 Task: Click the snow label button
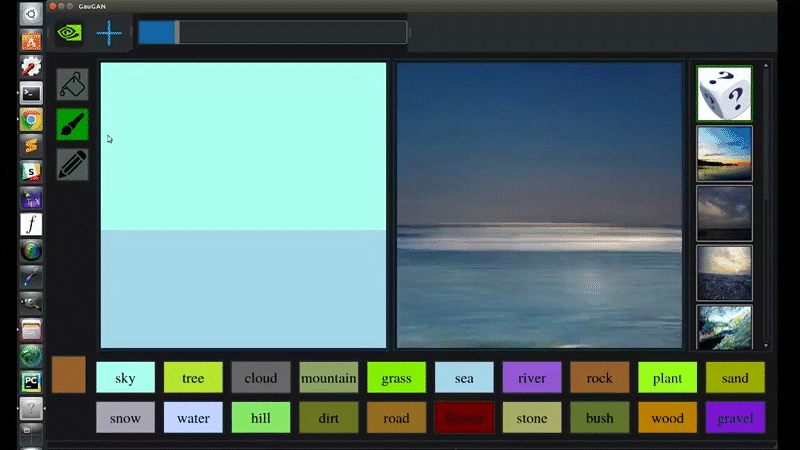pos(126,417)
